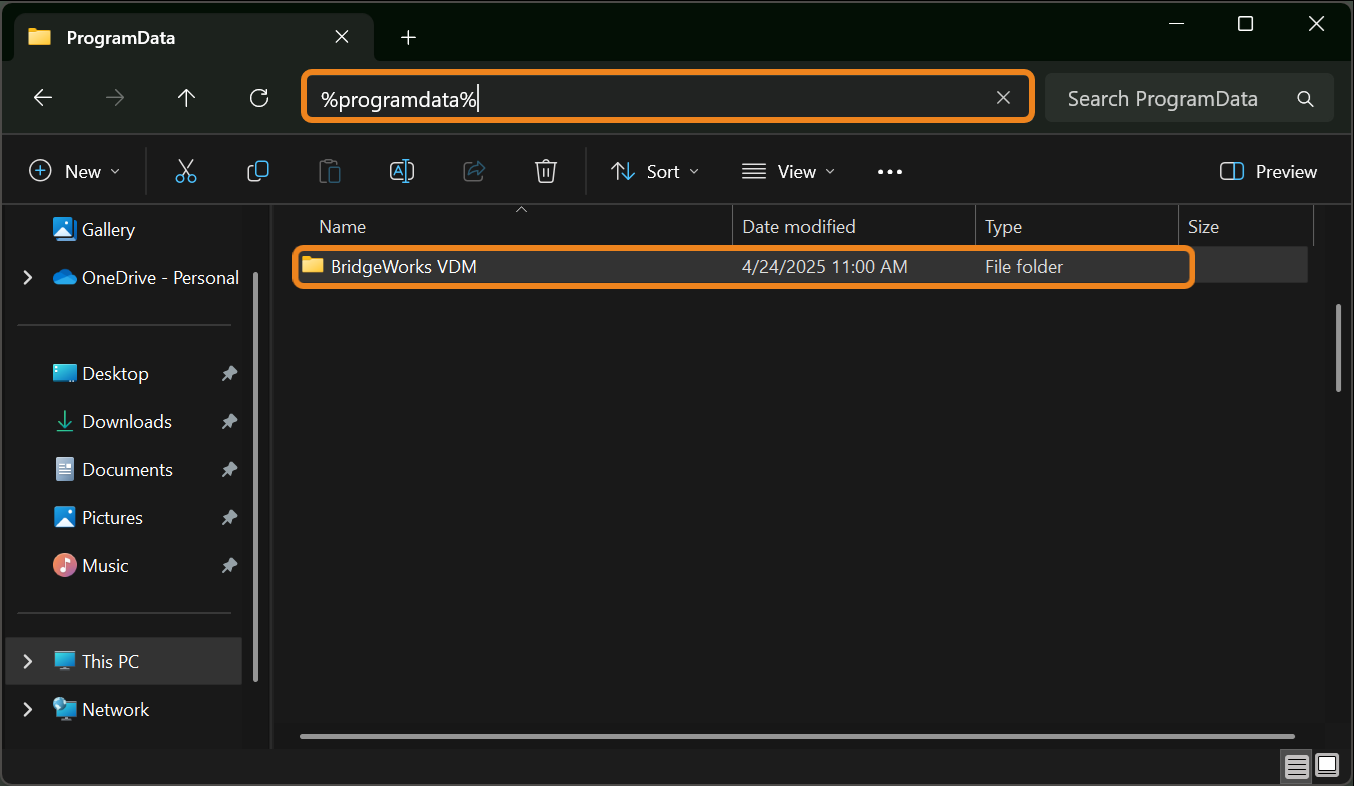
Task: Click the File folder type cell
Action: coord(1024,266)
